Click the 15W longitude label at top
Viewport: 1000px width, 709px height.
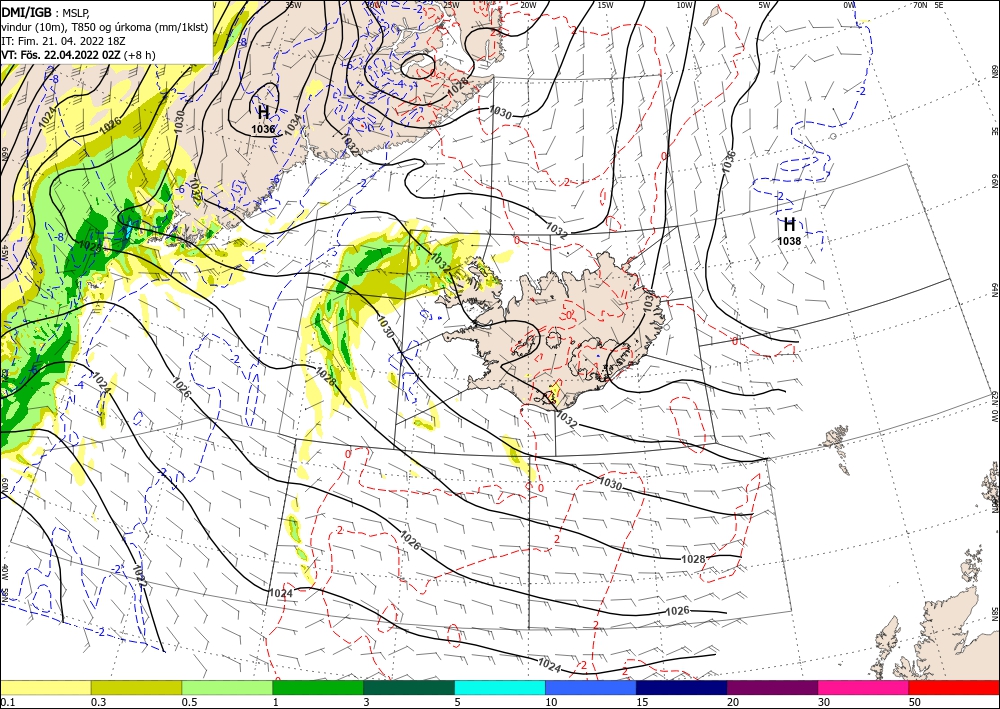(606, 5)
